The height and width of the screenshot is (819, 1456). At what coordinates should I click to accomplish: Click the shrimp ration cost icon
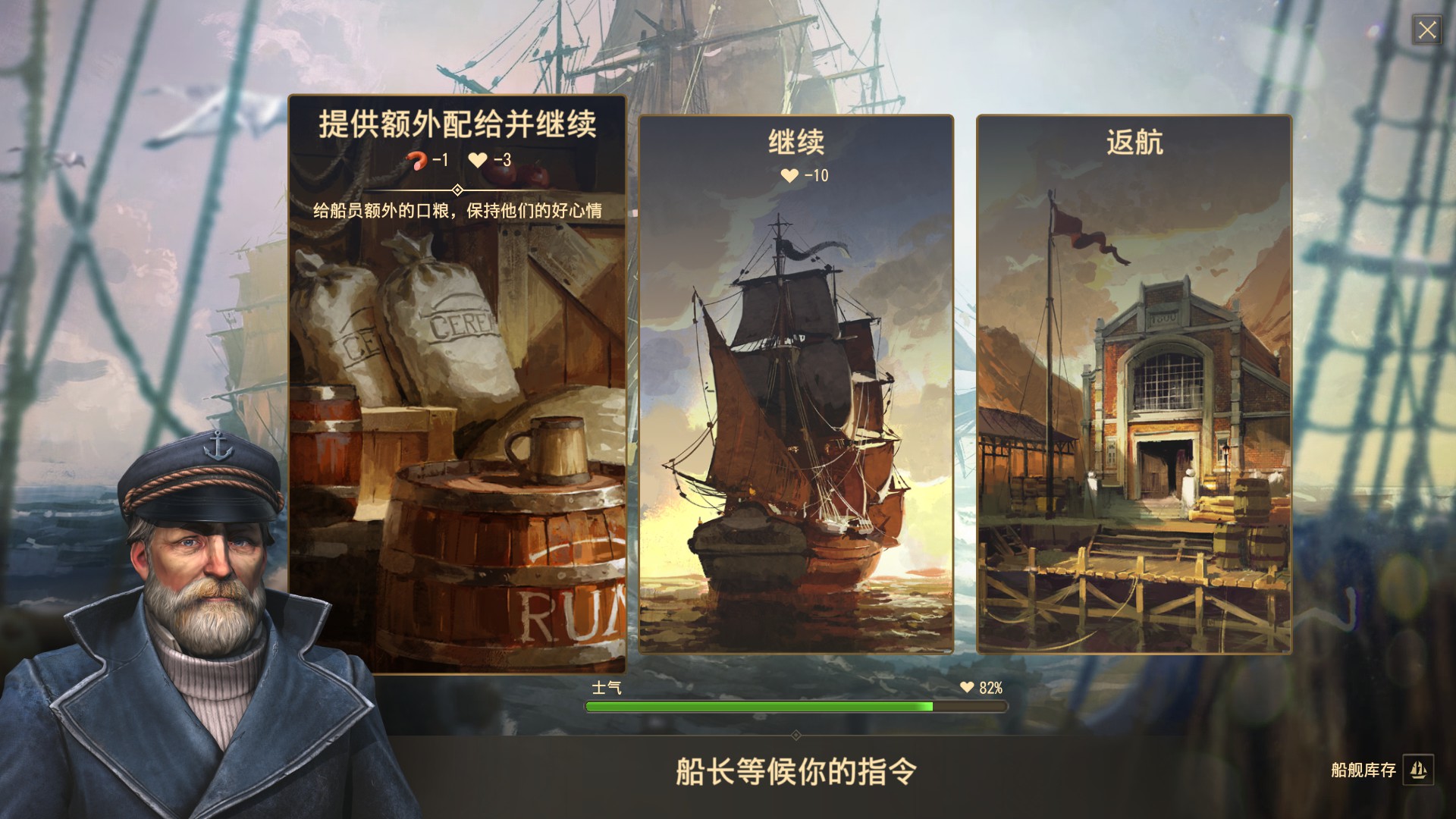coord(416,160)
